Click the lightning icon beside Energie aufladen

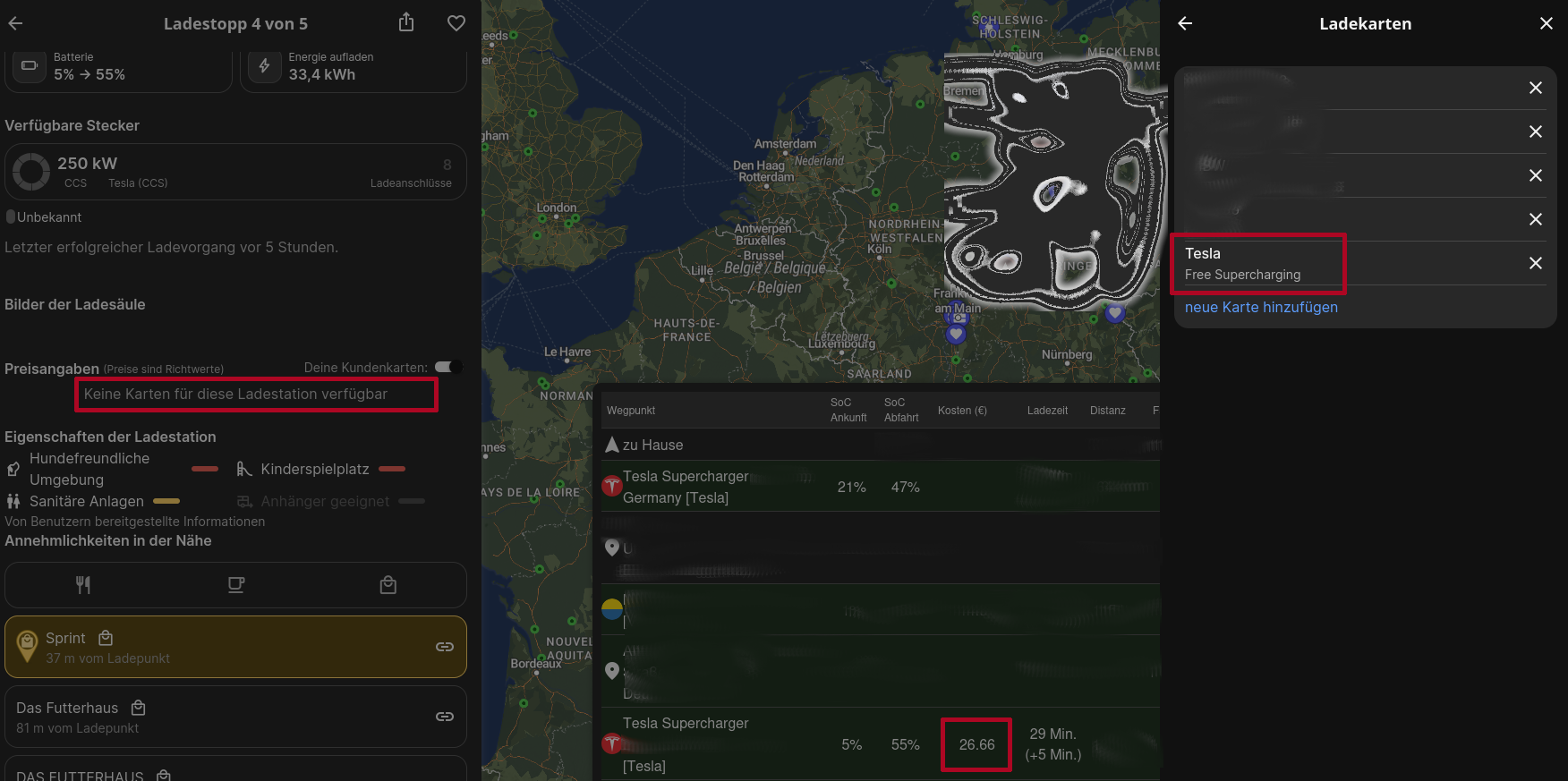click(x=264, y=66)
